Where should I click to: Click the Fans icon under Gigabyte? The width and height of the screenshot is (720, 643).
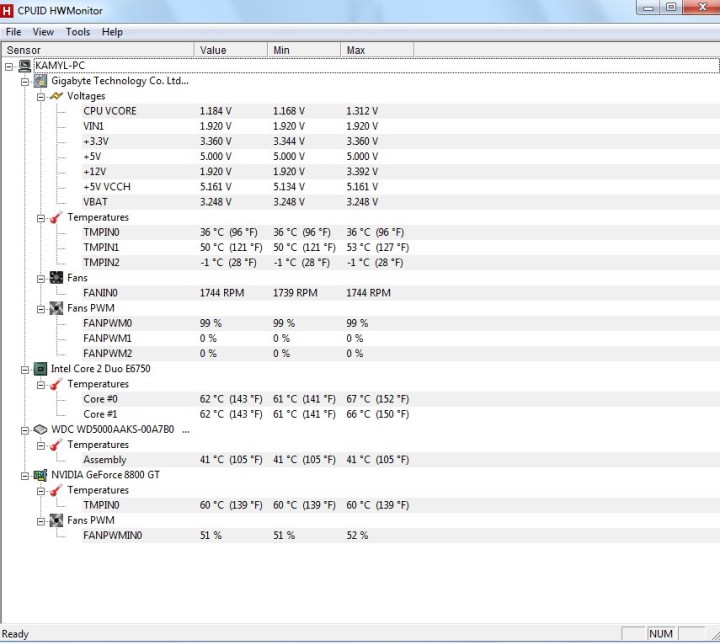coord(56,278)
